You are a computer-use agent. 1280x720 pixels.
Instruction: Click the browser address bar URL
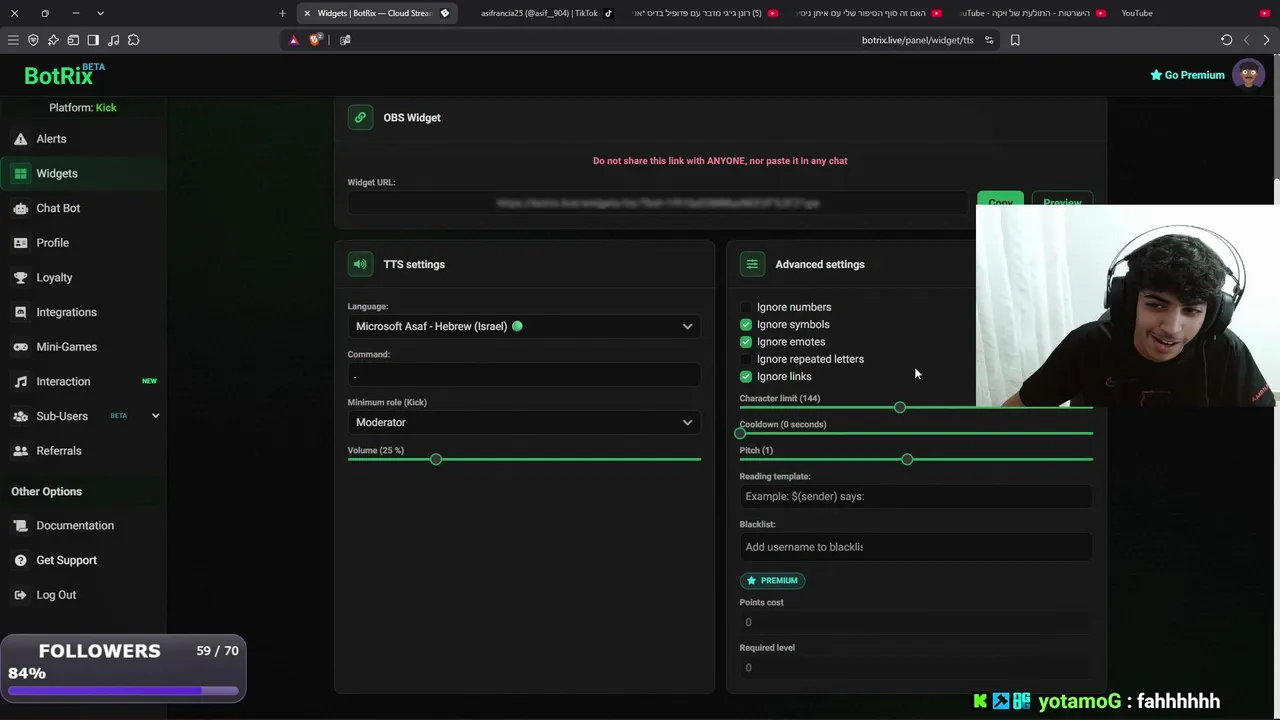tap(917, 40)
